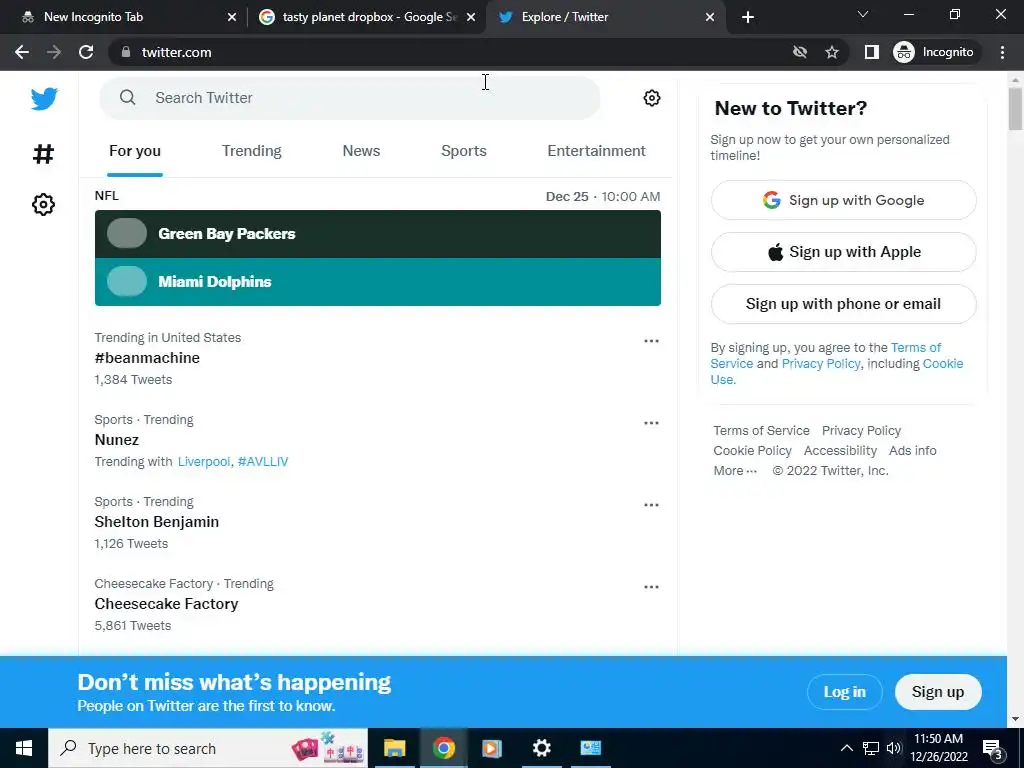Reload the Twitter page

pyautogui.click(x=86, y=52)
